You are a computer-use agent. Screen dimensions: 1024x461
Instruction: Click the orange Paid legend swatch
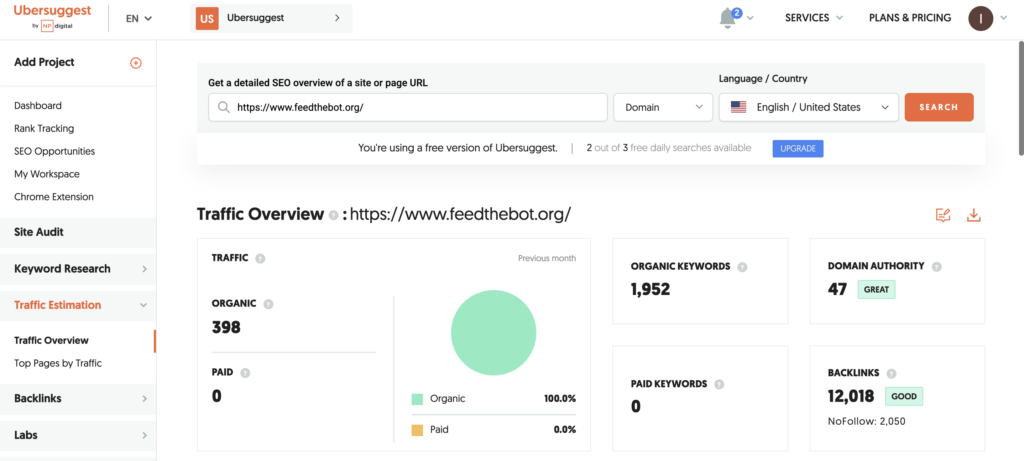(417, 430)
